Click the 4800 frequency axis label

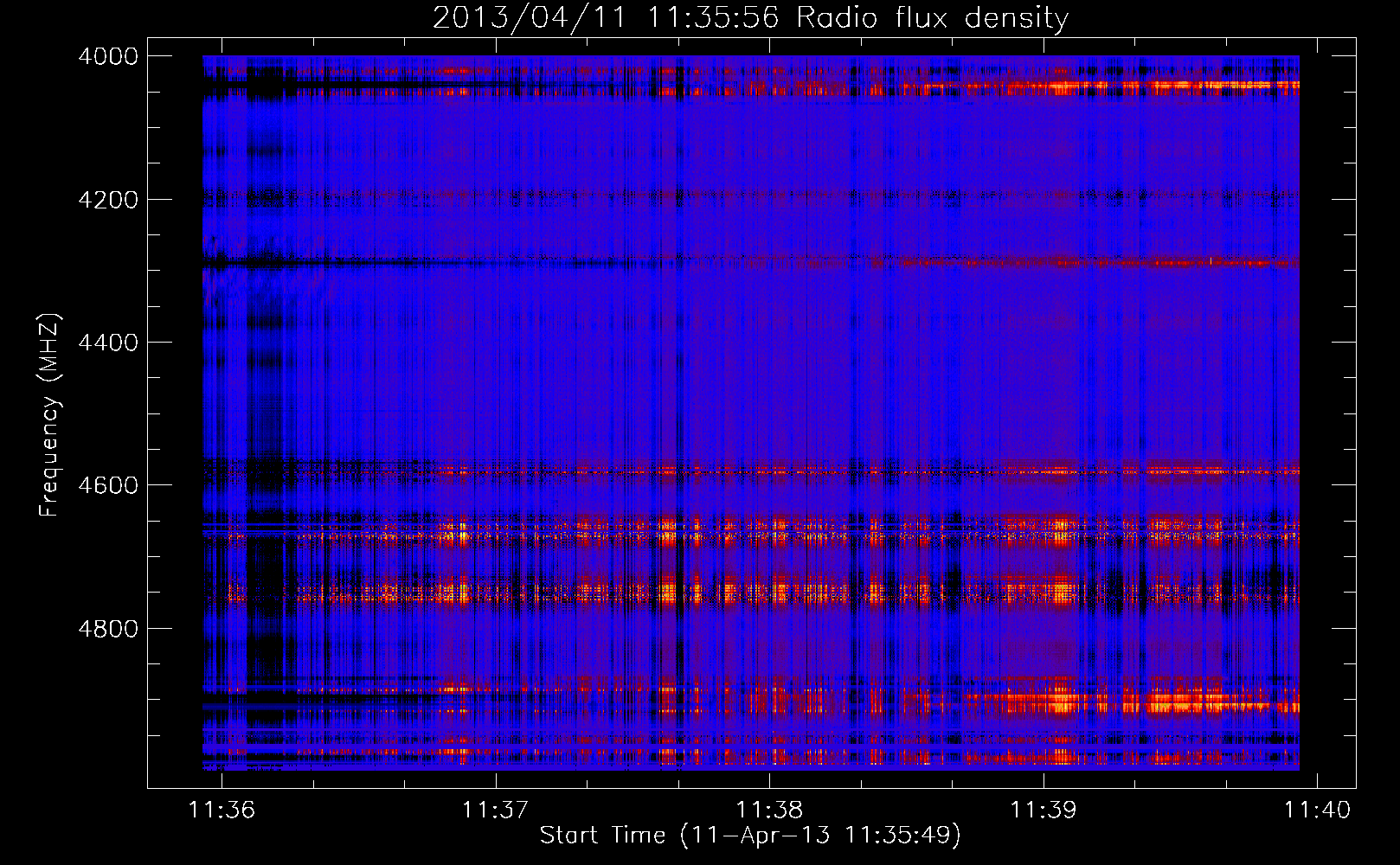point(108,628)
